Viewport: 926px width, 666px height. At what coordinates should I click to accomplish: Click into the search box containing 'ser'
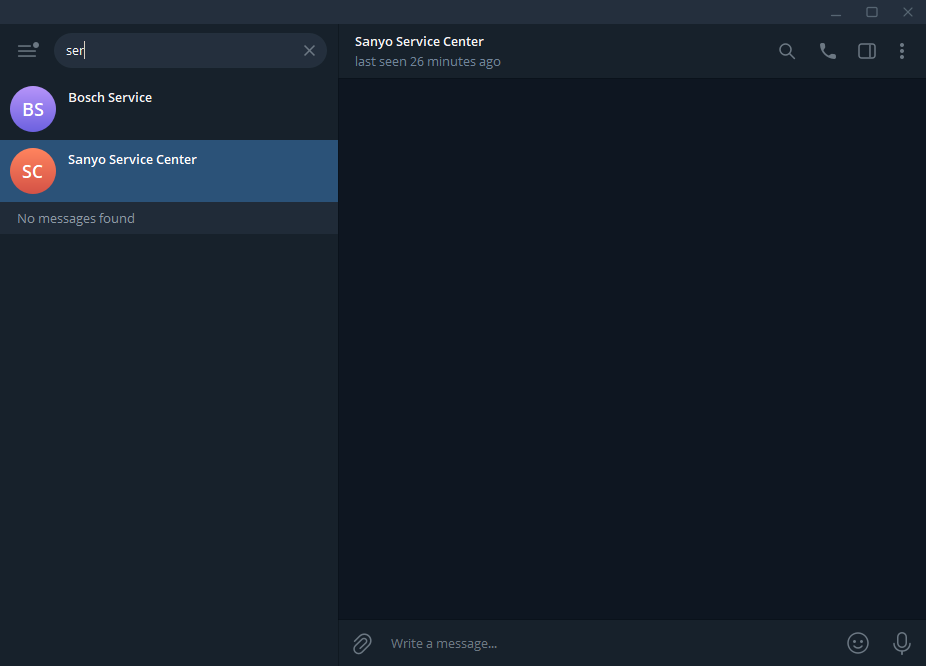[190, 51]
